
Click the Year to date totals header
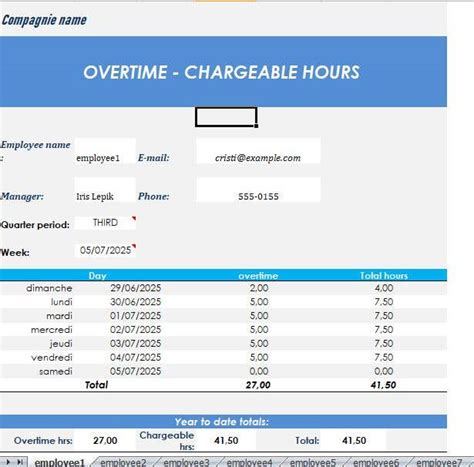pos(222,422)
